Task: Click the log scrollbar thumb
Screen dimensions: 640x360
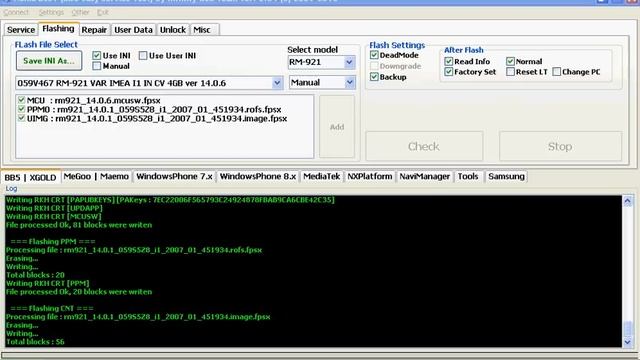Action: point(628,329)
